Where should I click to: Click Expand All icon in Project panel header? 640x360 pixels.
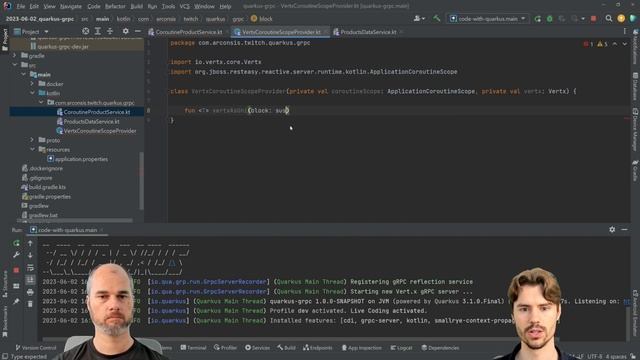[x=98, y=31]
